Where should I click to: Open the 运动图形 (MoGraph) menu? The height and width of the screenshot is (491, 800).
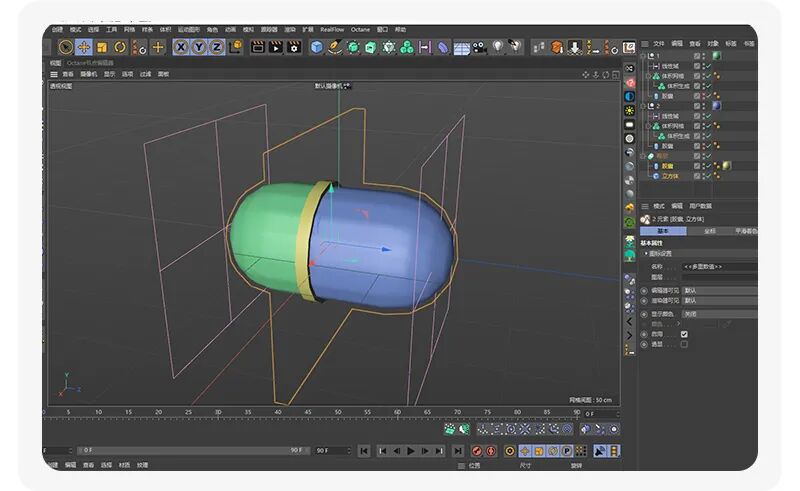[x=189, y=30]
